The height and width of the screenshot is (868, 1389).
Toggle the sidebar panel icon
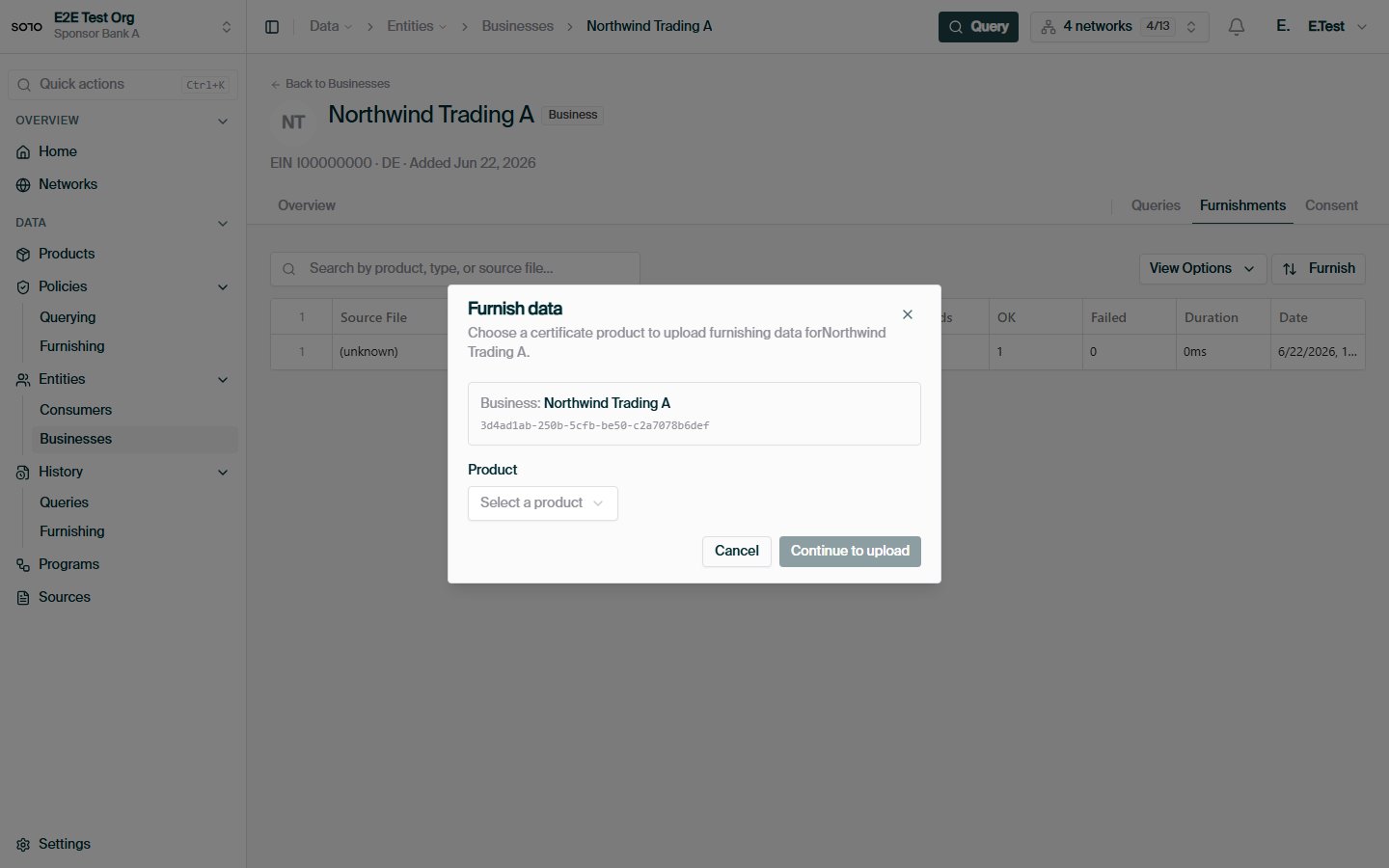pyautogui.click(x=272, y=27)
